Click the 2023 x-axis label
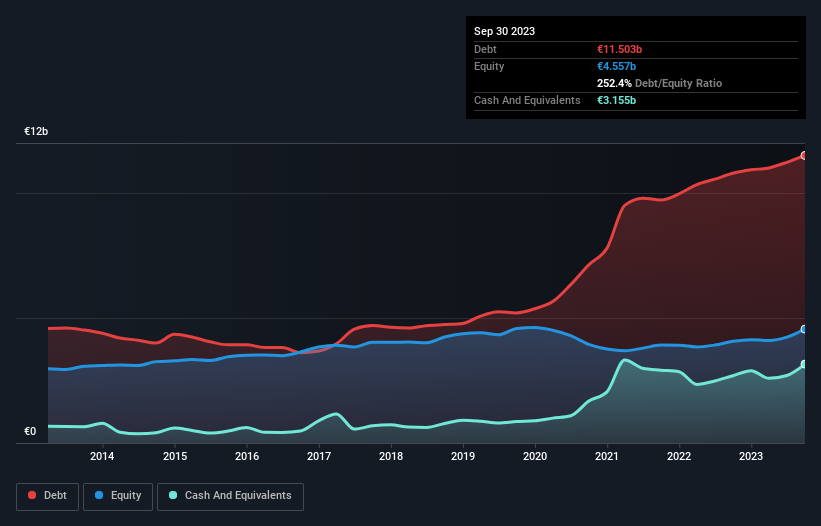This screenshot has width=821, height=526. 751,456
